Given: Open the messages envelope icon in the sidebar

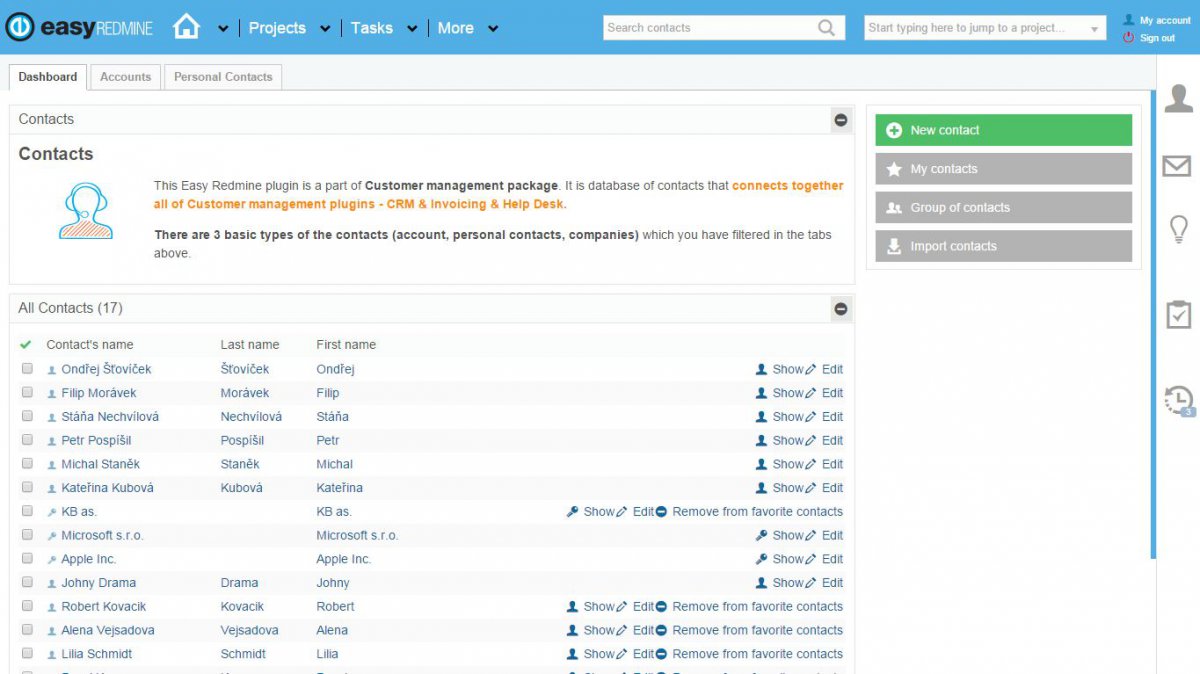Looking at the screenshot, I should (x=1177, y=166).
